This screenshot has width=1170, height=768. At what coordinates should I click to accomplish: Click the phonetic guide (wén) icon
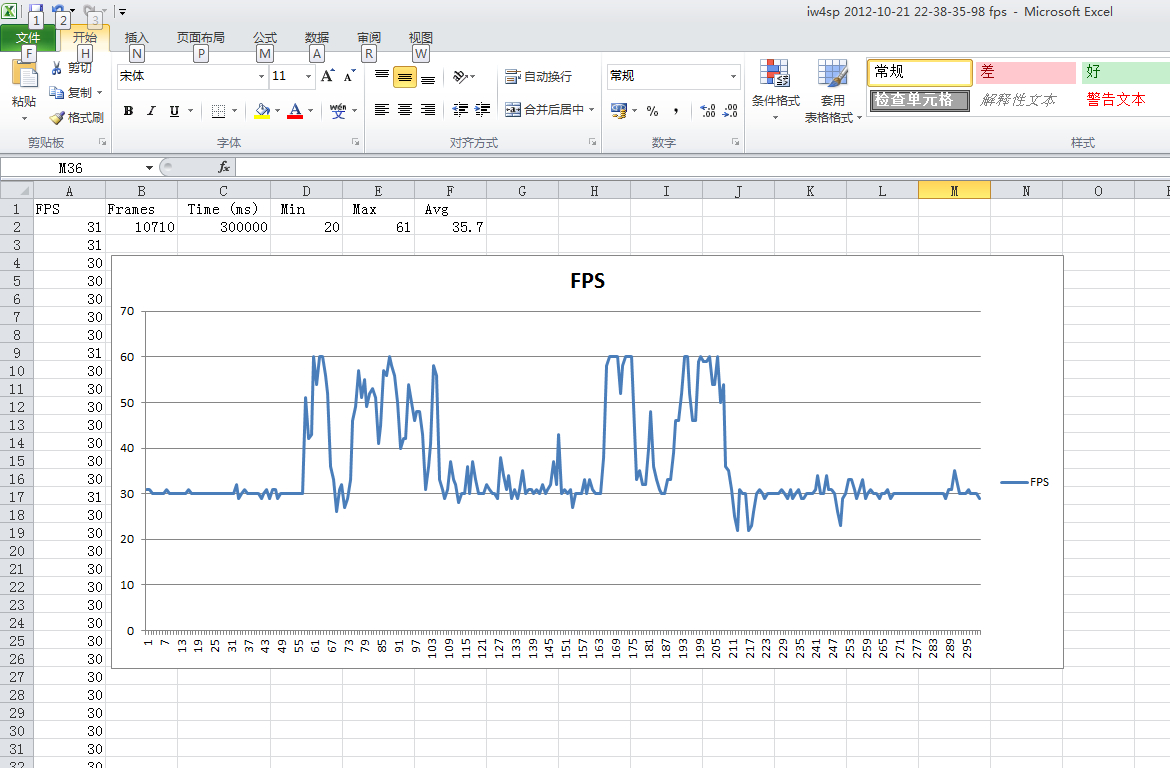pyautogui.click(x=338, y=110)
